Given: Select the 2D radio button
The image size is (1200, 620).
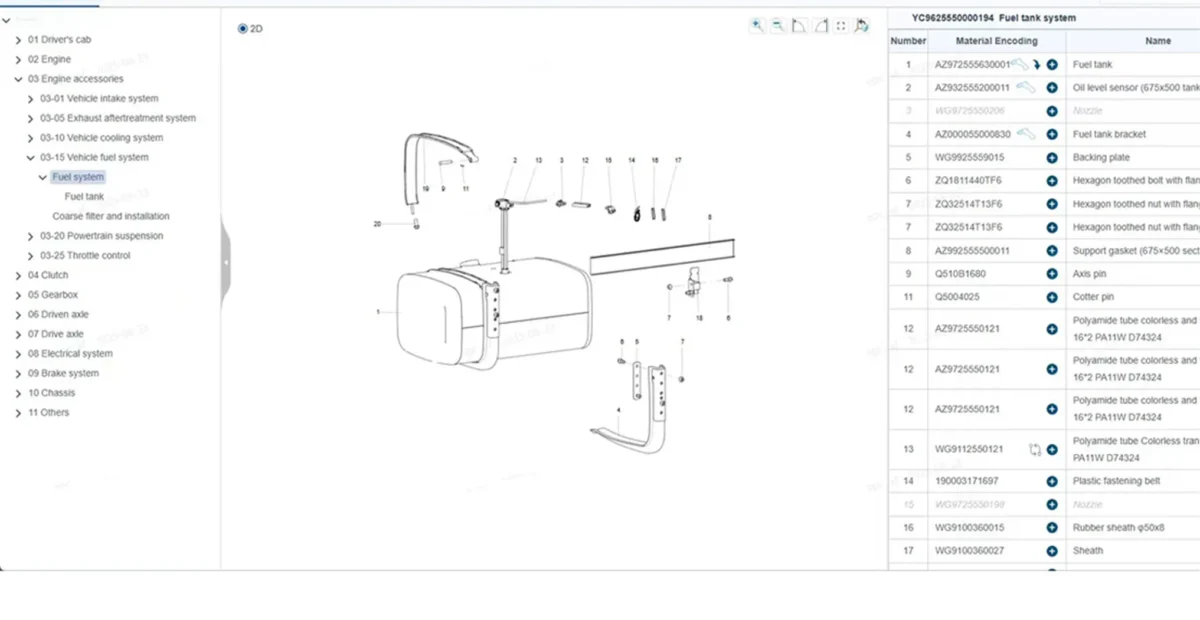Looking at the screenshot, I should click(x=243, y=29).
